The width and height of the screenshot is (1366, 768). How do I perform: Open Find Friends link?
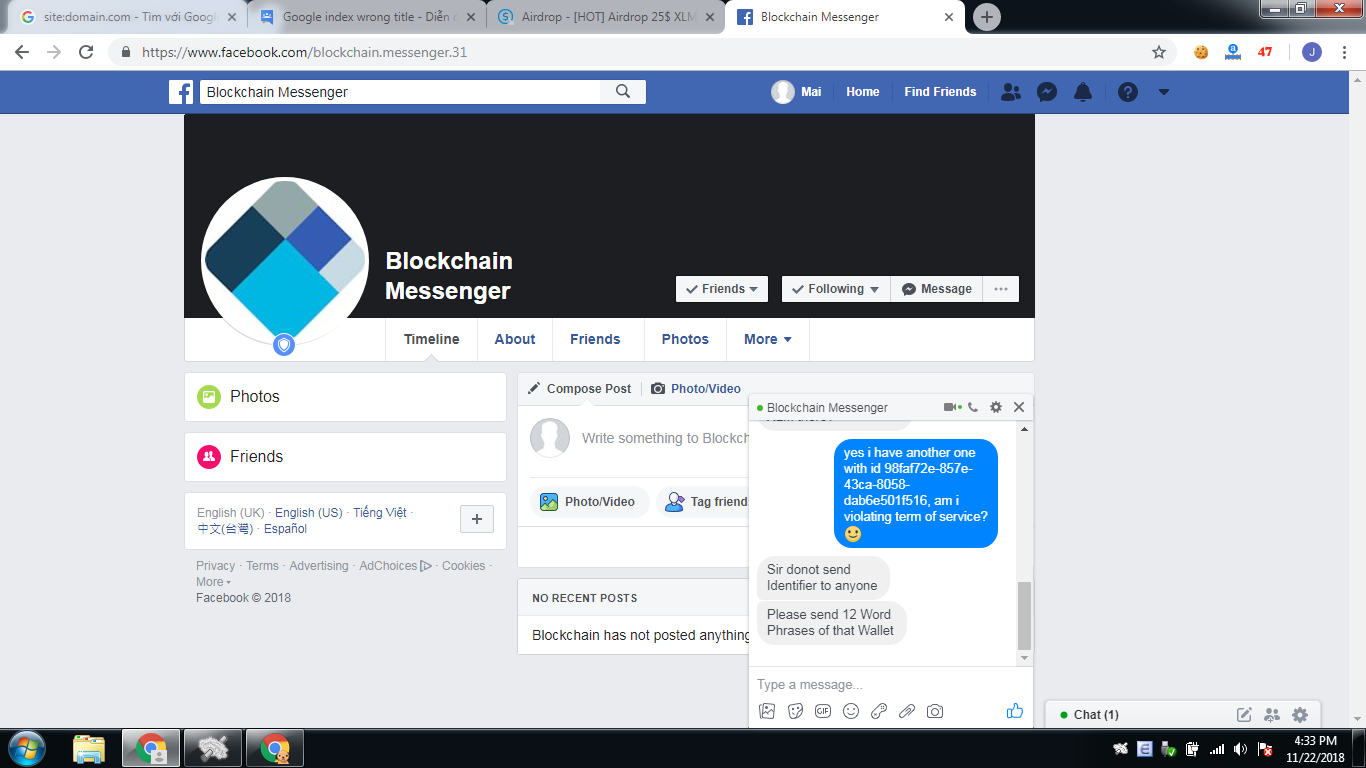(940, 92)
